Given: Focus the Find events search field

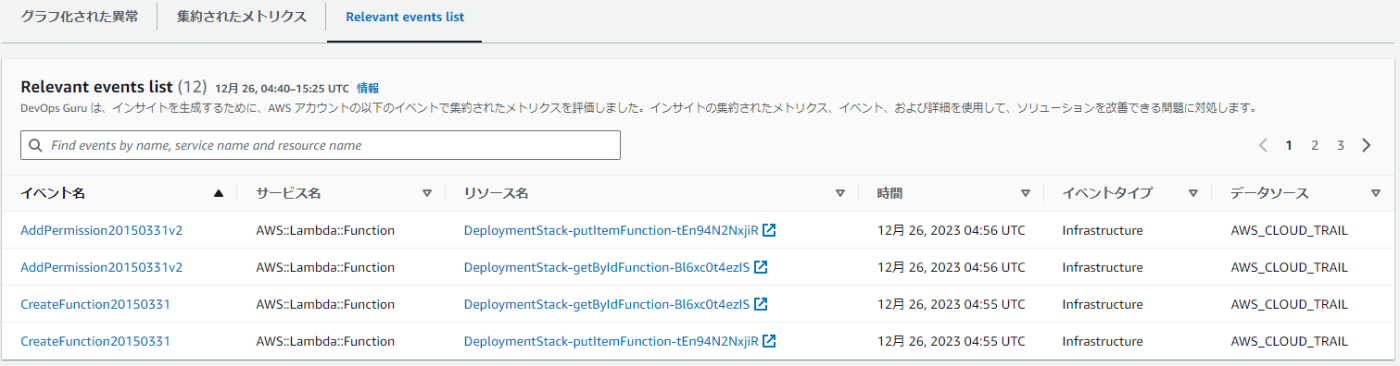Looking at the screenshot, I should pos(320,145).
